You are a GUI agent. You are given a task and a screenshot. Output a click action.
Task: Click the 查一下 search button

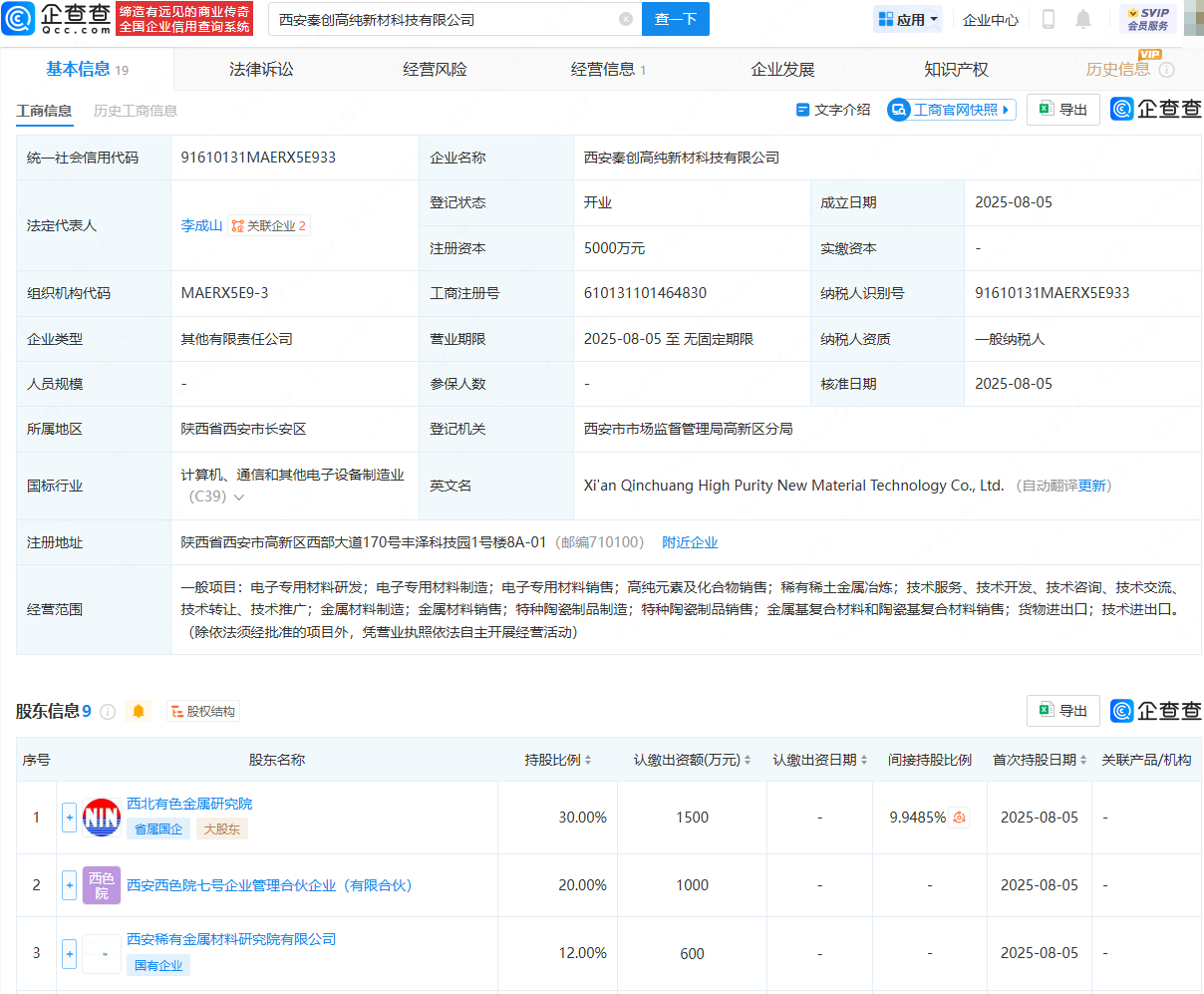tap(675, 19)
